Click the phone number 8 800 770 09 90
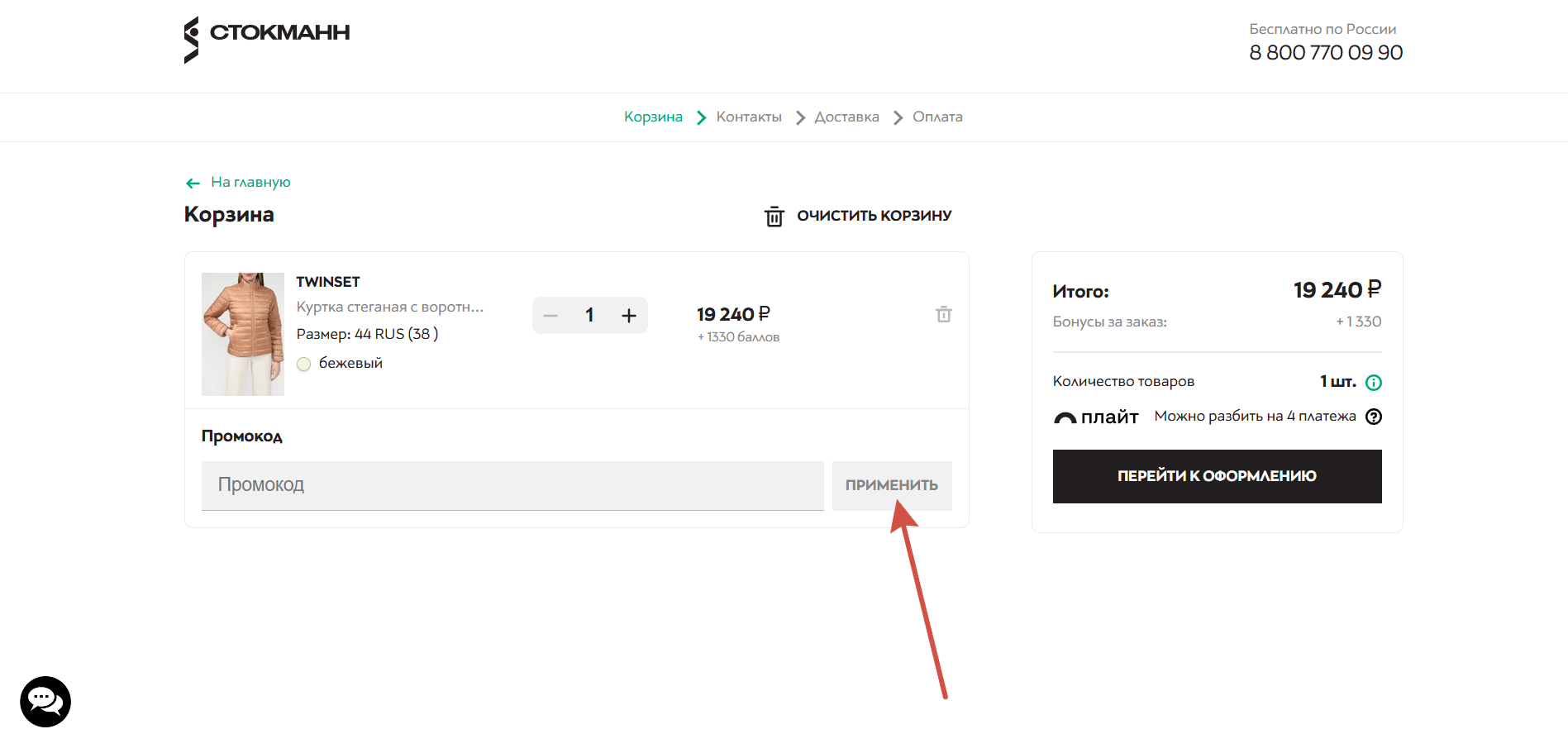Viewport: 1568px width, 753px height. point(1326,53)
